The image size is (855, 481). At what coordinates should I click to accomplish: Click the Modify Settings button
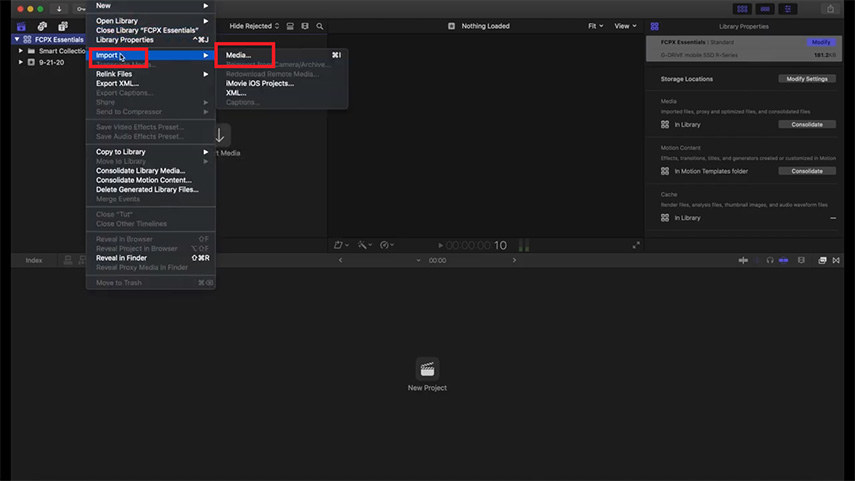pos(807,79)
